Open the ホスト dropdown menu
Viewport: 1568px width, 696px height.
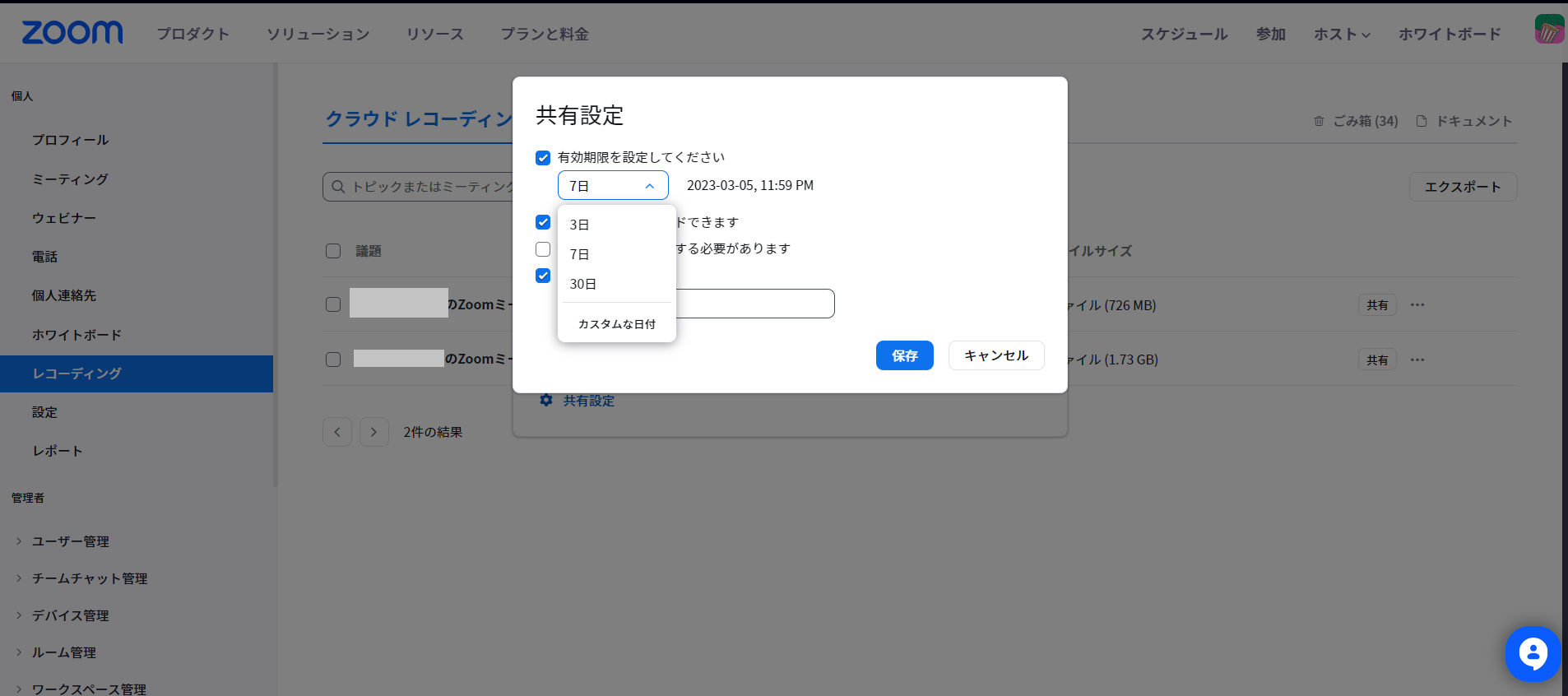click(x=1341, y=34)
